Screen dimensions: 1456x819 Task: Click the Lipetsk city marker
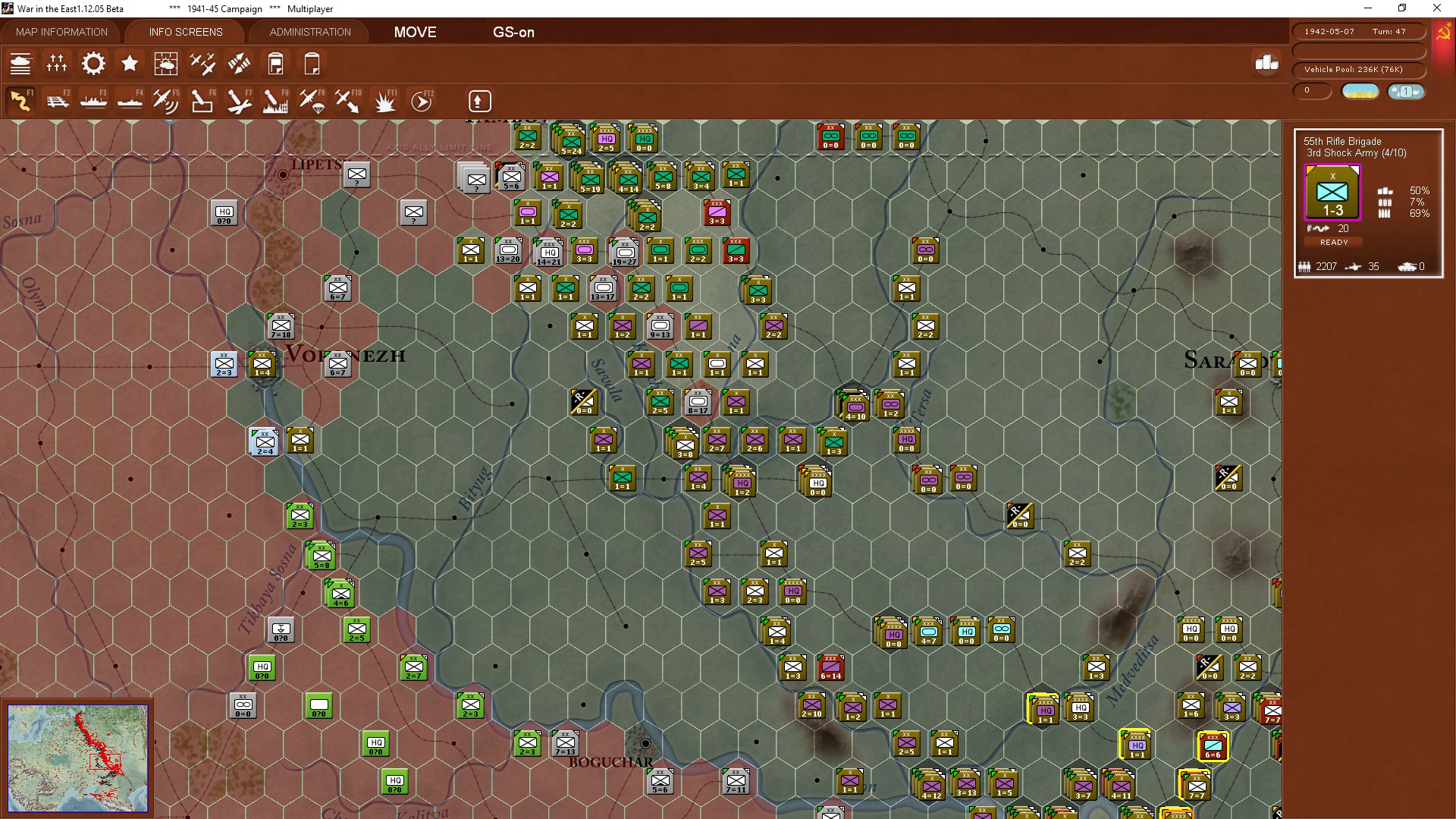coord(284,174)
